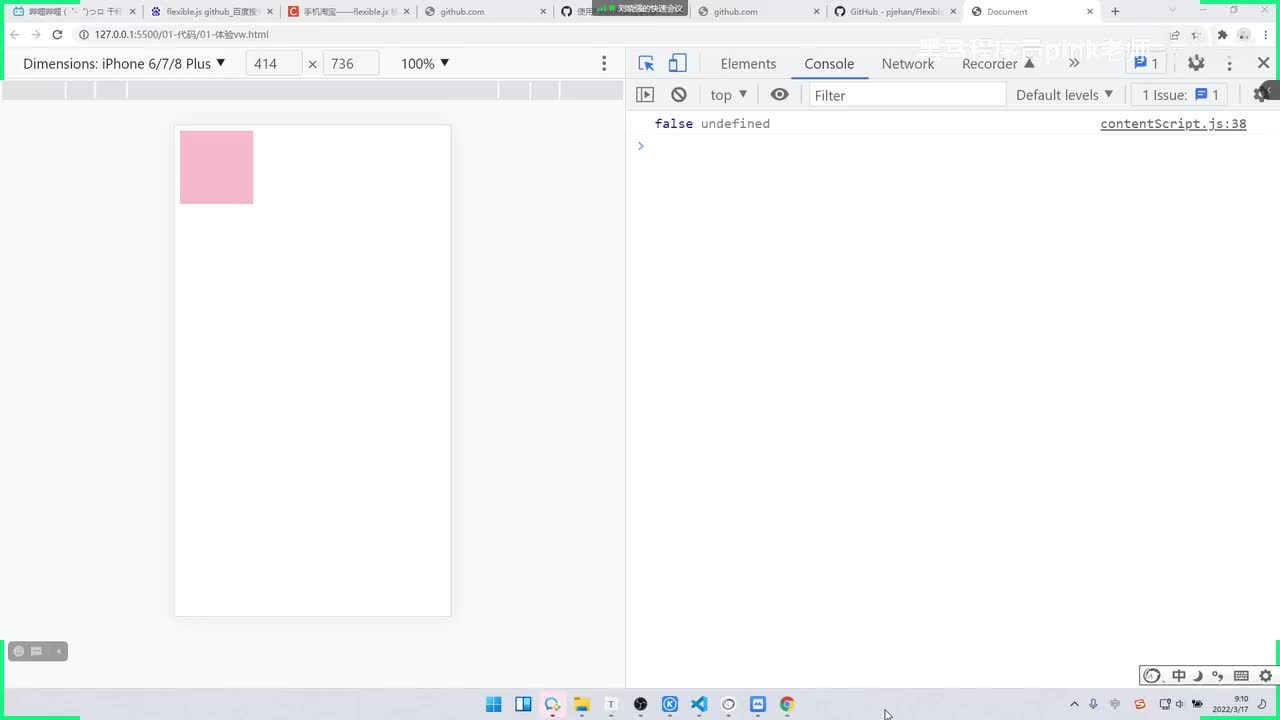Select the pink square in the page
The image size is (1280, 720).
click(x=216, y=167)
